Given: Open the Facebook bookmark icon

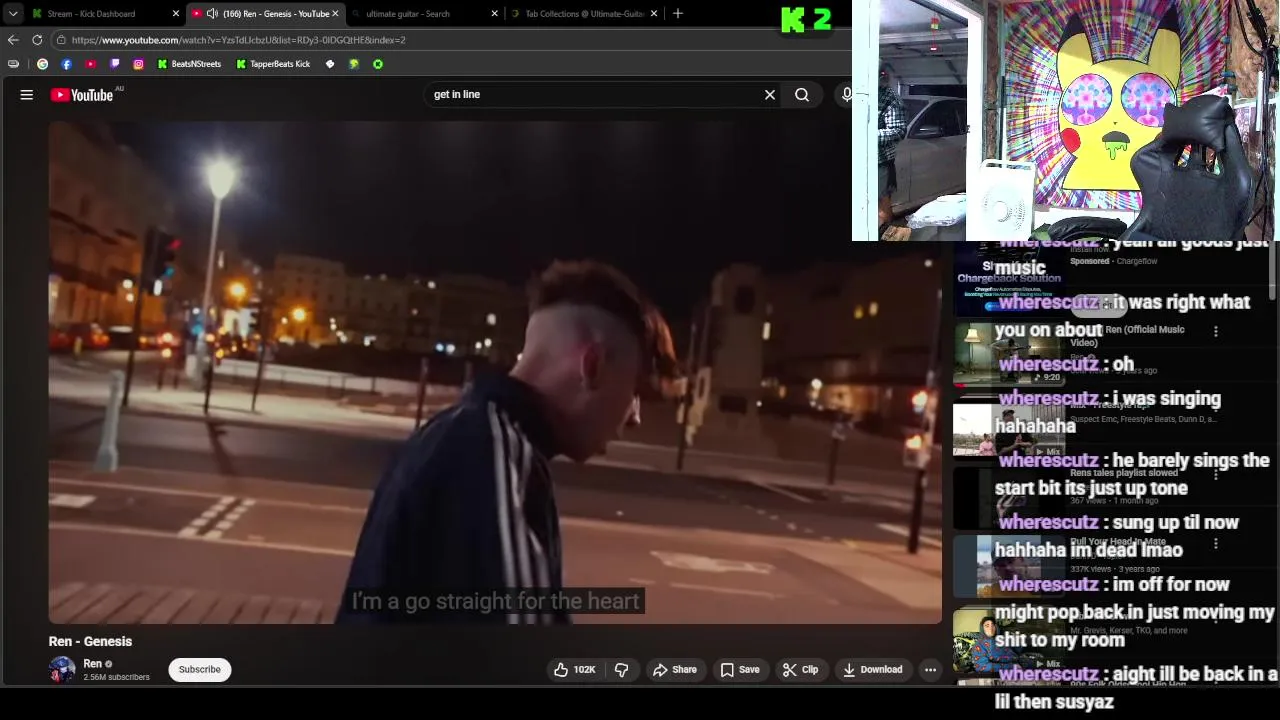Looking at the screenshot, I should (x=66, y=64).
